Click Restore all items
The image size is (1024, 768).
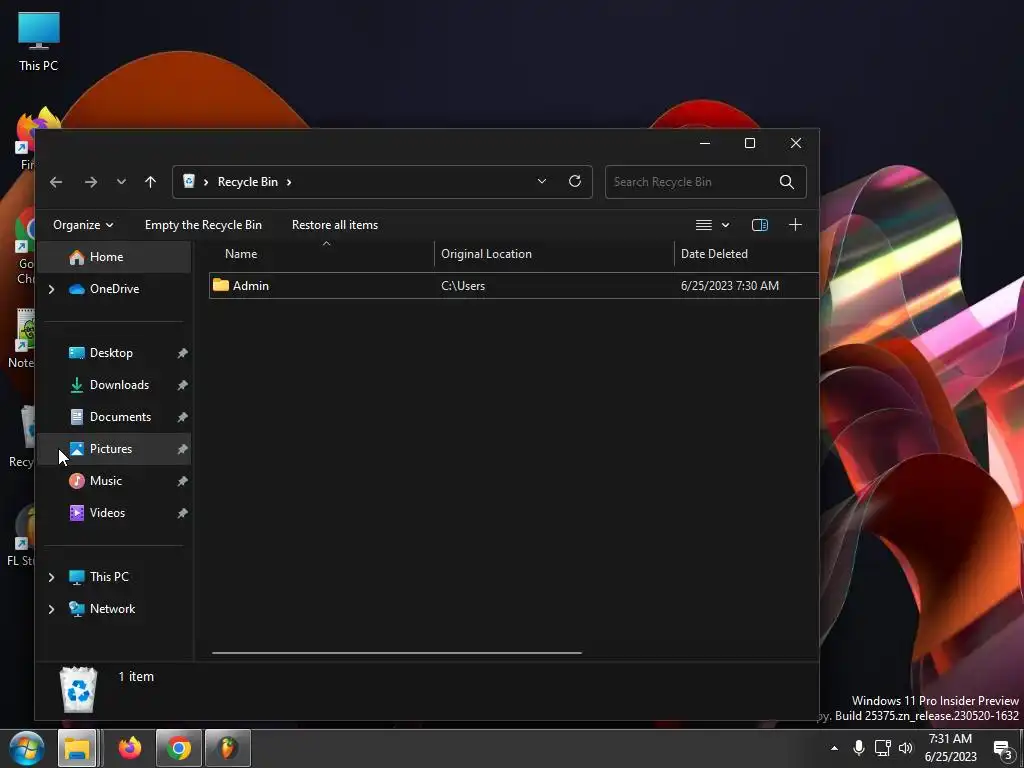point(334,225)
